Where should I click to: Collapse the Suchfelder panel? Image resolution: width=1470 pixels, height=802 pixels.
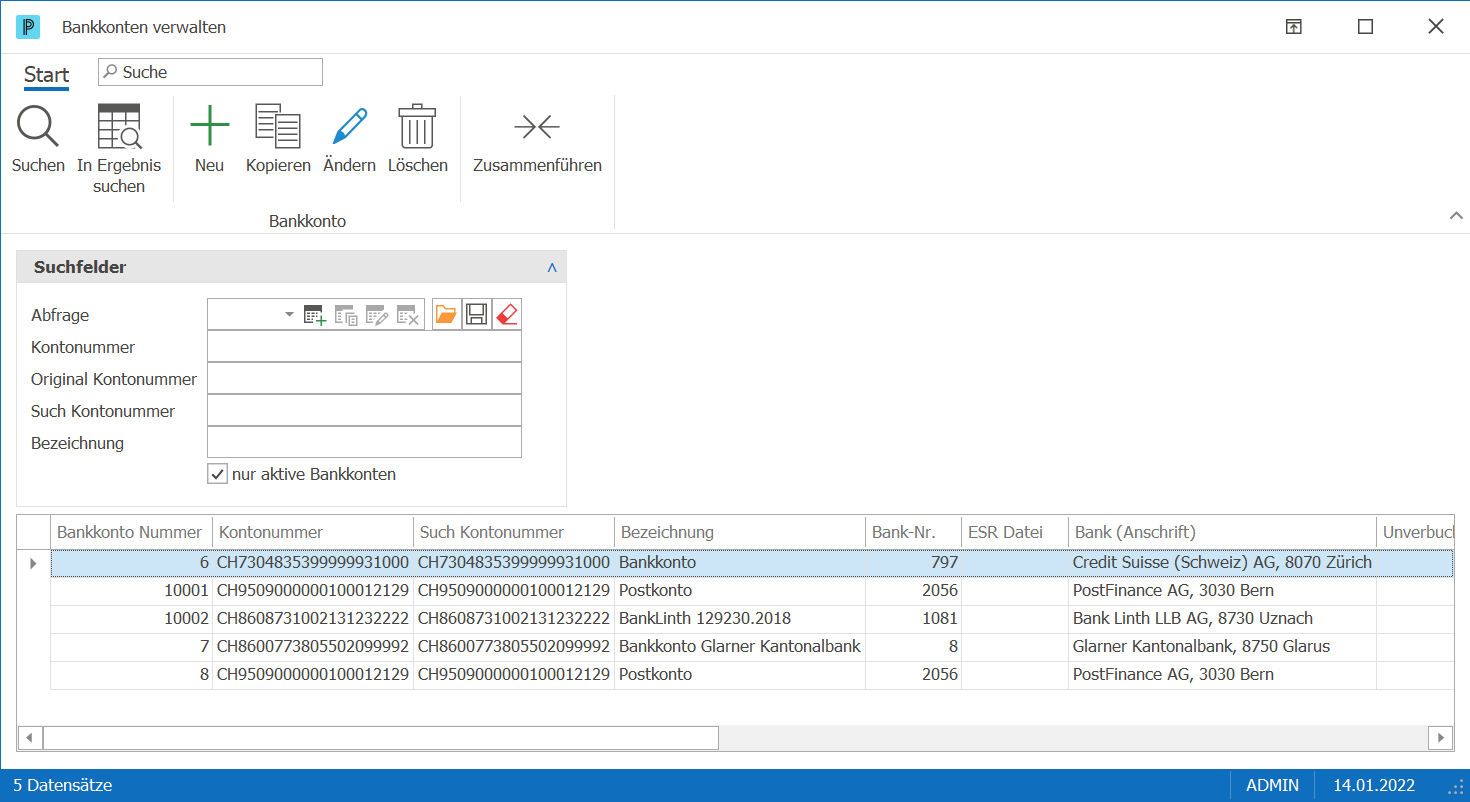551,268
